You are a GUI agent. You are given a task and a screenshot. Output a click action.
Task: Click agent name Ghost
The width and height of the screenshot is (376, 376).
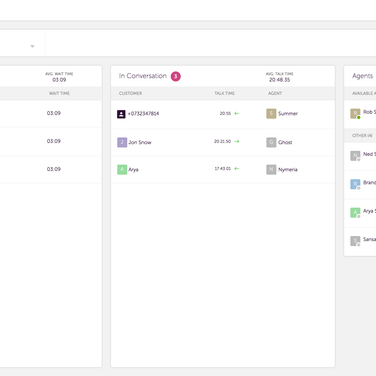coord(285,142)
